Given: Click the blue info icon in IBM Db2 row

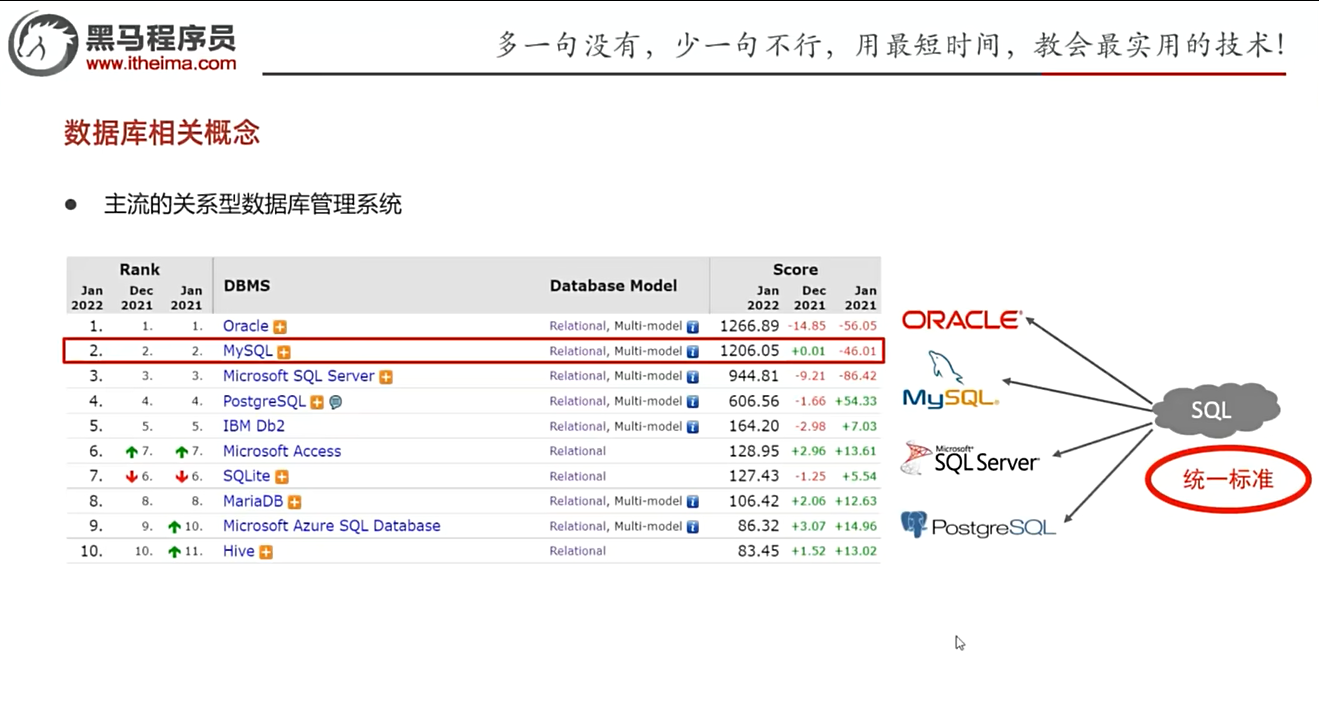Looking at the screenshot, I should point(692,427).
